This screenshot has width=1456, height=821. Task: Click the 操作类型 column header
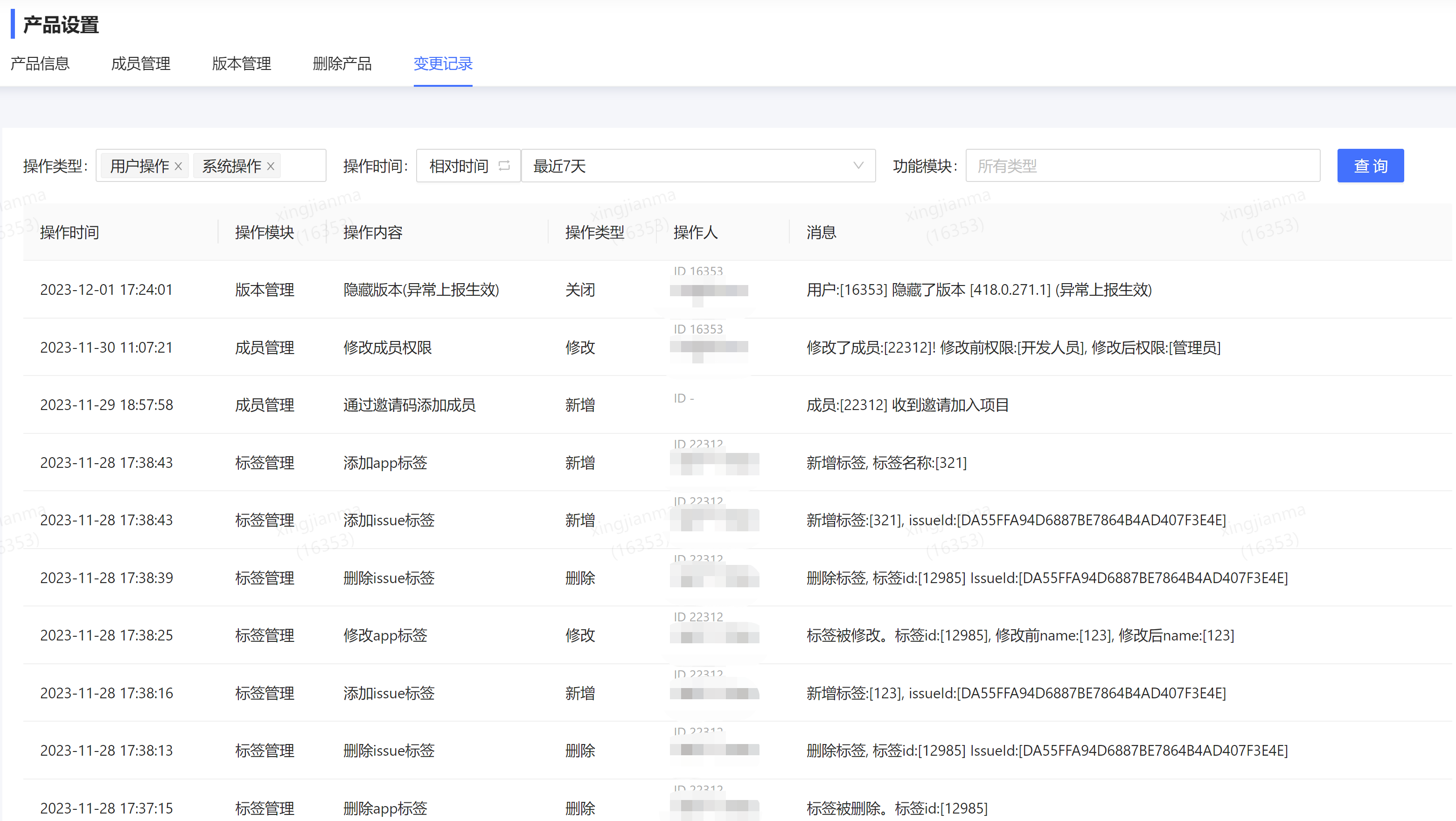pos(595,232)
